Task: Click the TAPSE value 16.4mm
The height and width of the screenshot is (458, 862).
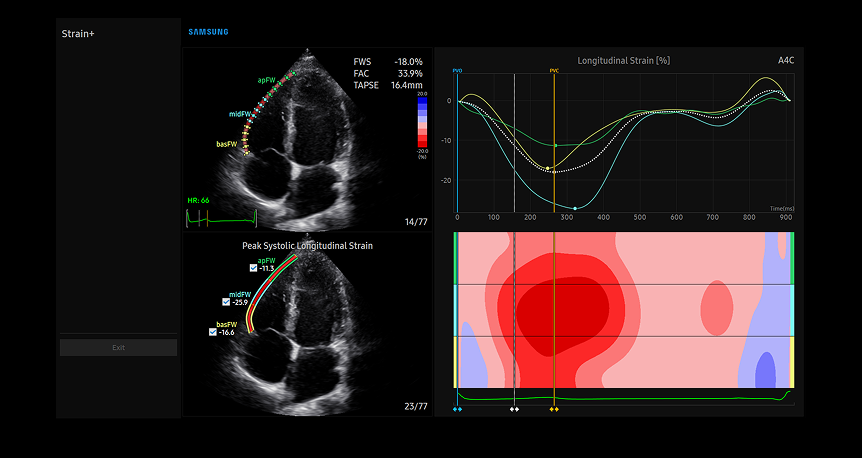Action: (407, 85)
